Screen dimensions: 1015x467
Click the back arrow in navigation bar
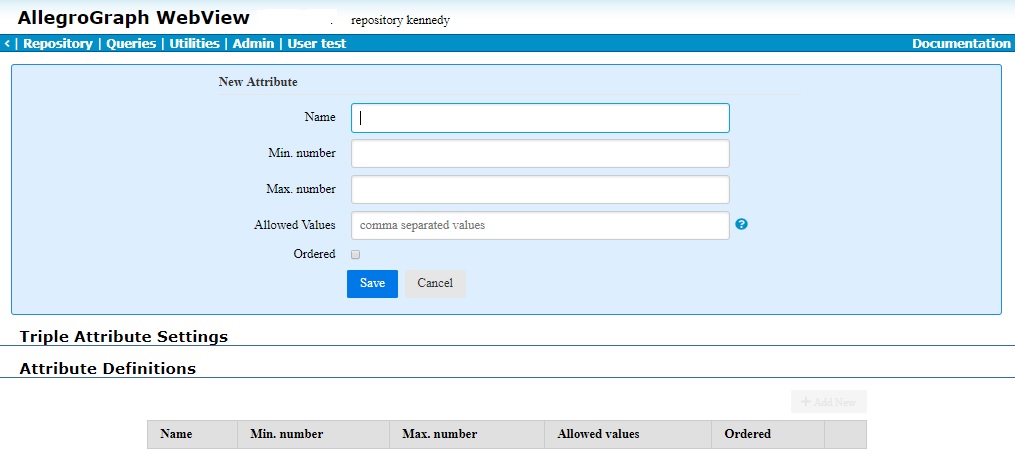tap(7, 44)
